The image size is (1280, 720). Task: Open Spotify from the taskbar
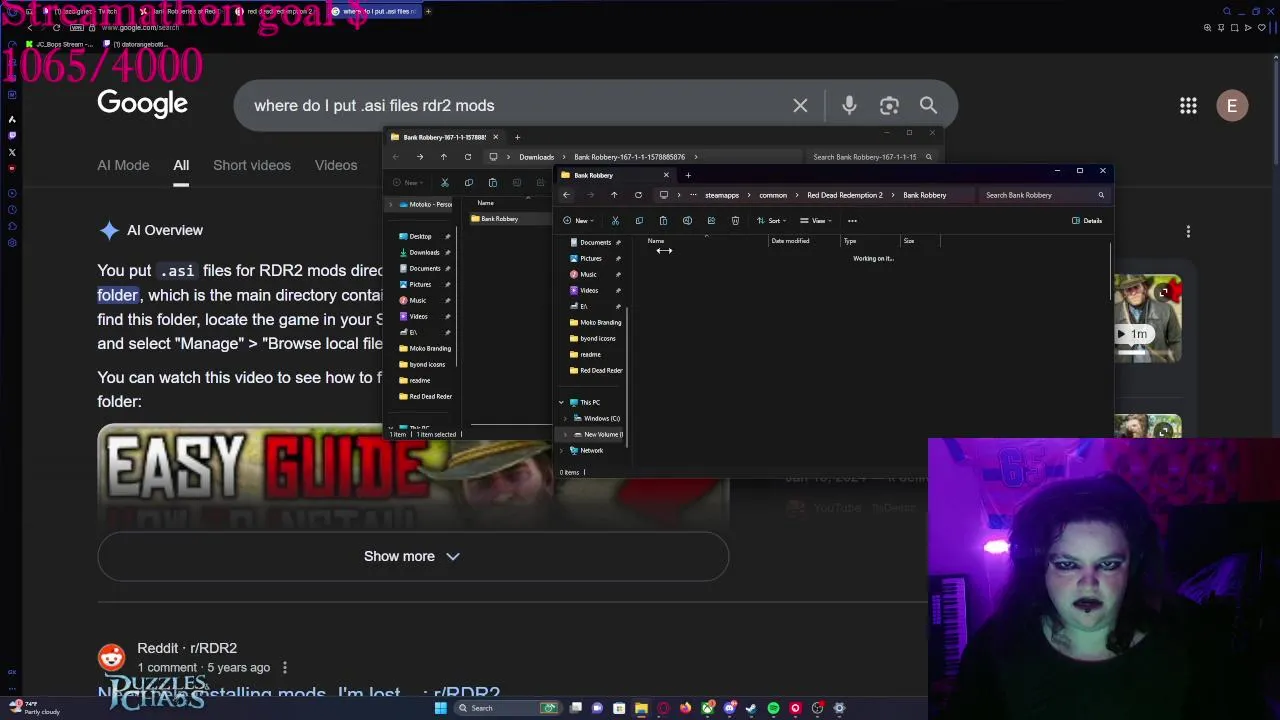[x=773, y=708]
